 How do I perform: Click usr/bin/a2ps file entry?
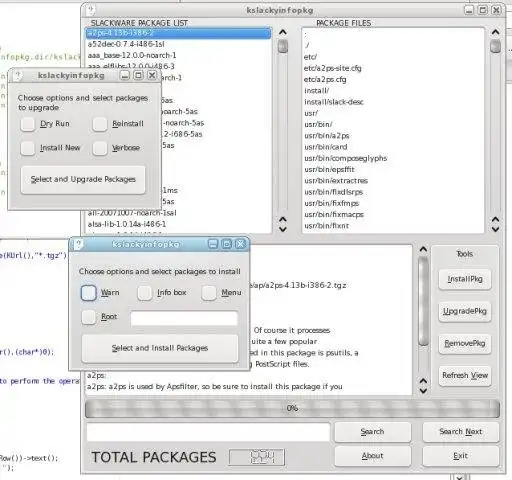pos(327,136)
